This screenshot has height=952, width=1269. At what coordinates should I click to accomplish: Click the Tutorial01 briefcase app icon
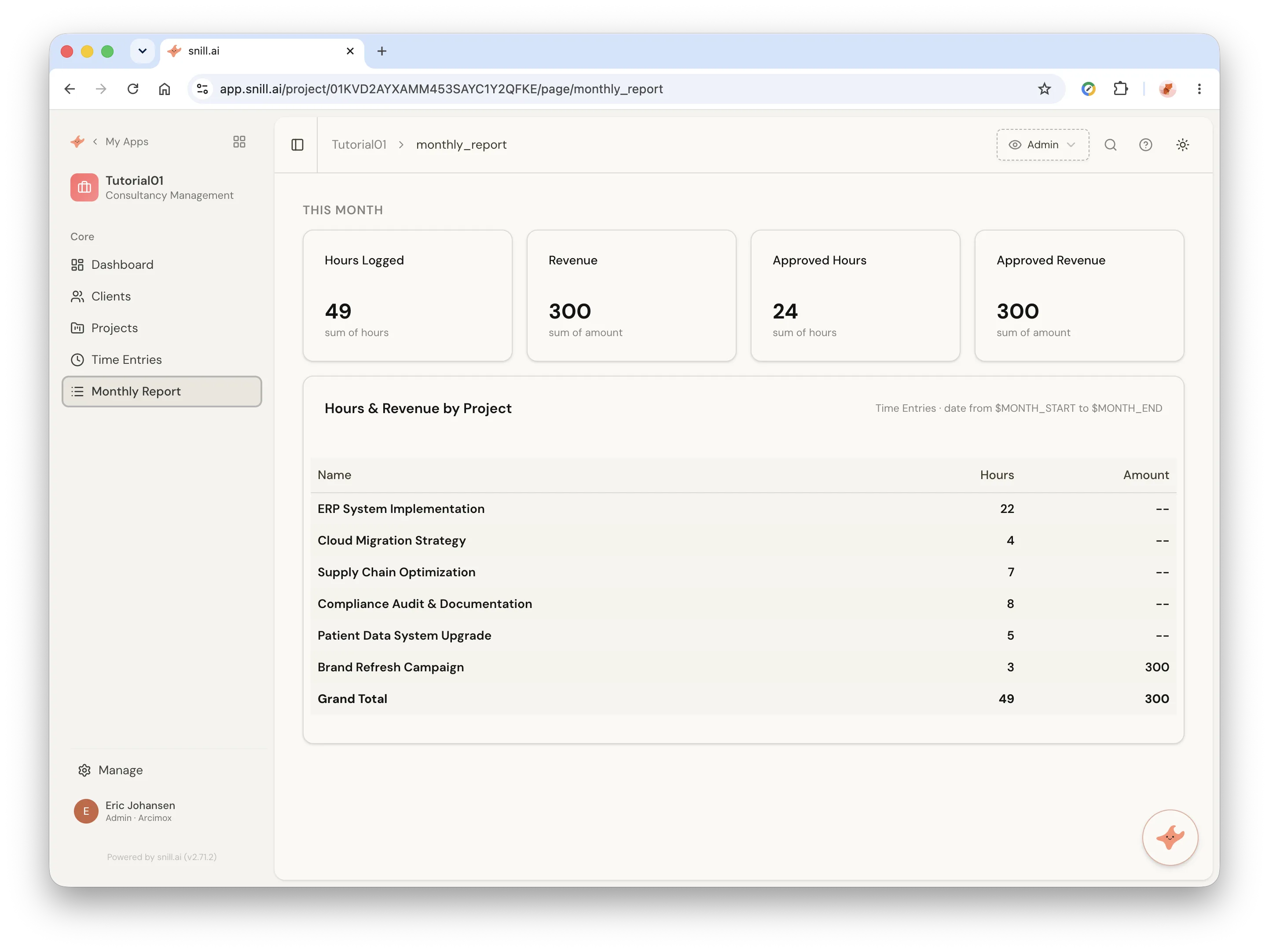tap(84, 187)
